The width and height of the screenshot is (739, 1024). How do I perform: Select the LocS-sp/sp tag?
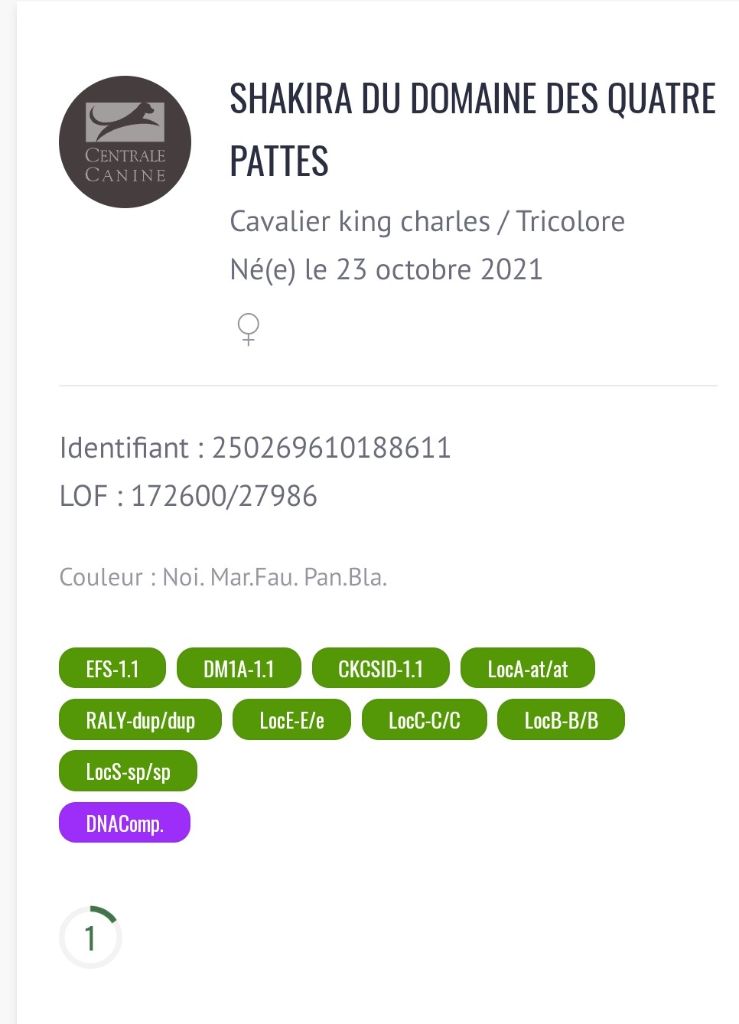click(x=128, y=771)
